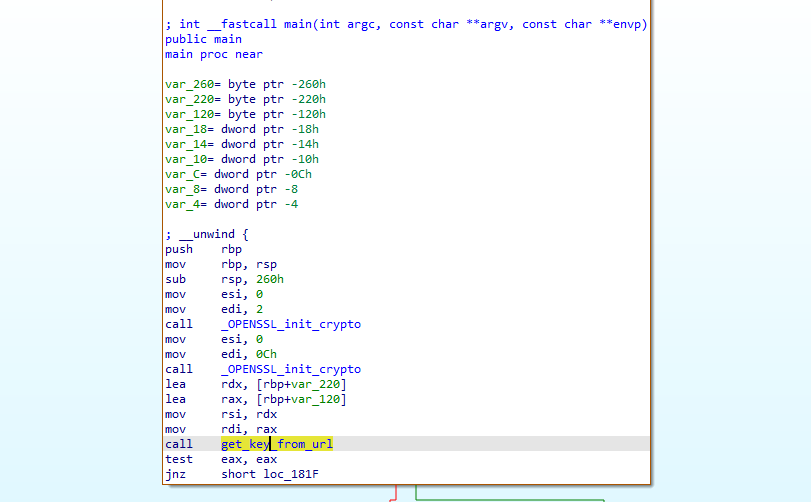The width and height of the screenshot is (811, 502).
Task: Click the 'test eax, eax' instruction
Action: coord(221,459)
